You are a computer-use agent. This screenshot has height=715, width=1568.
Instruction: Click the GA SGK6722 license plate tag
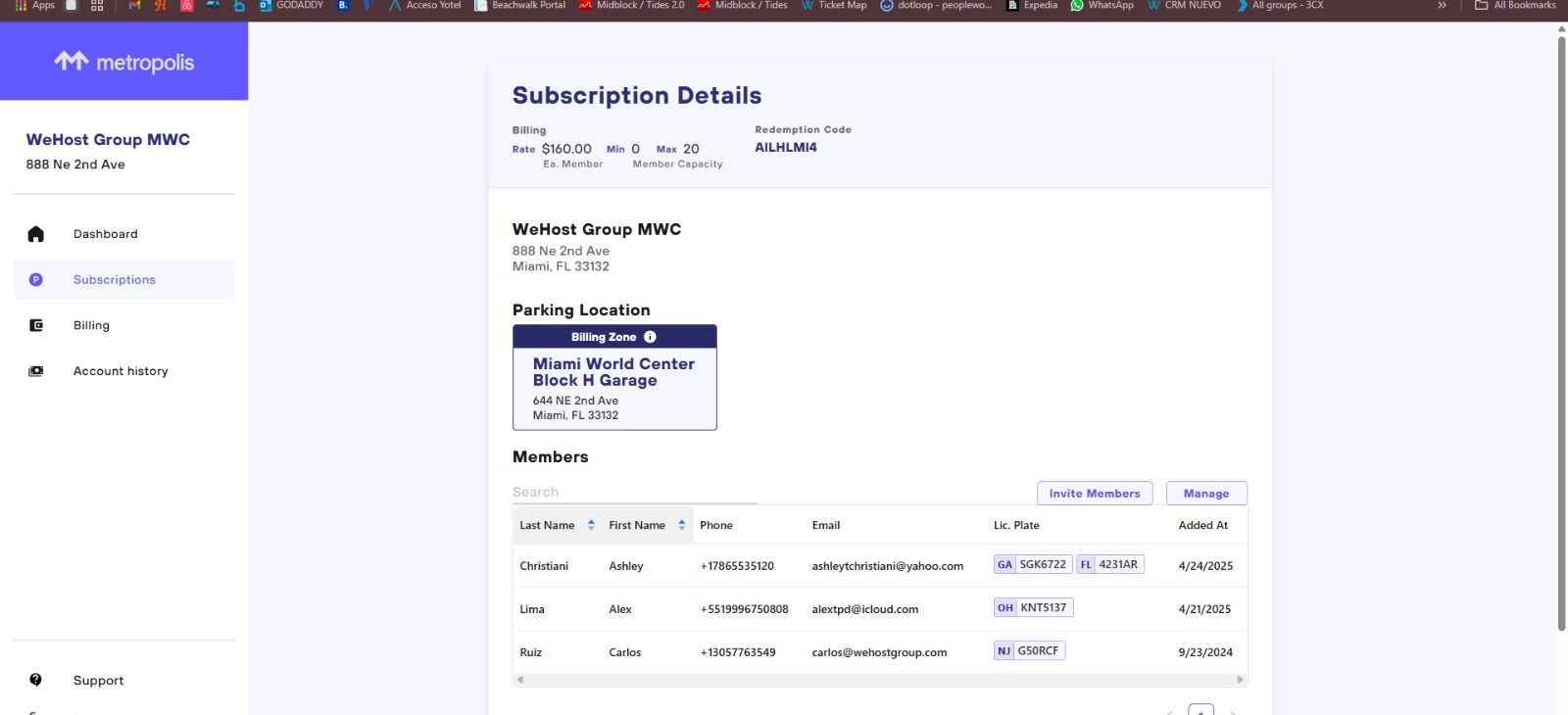pyautogui.click(x=1033, y=564)
